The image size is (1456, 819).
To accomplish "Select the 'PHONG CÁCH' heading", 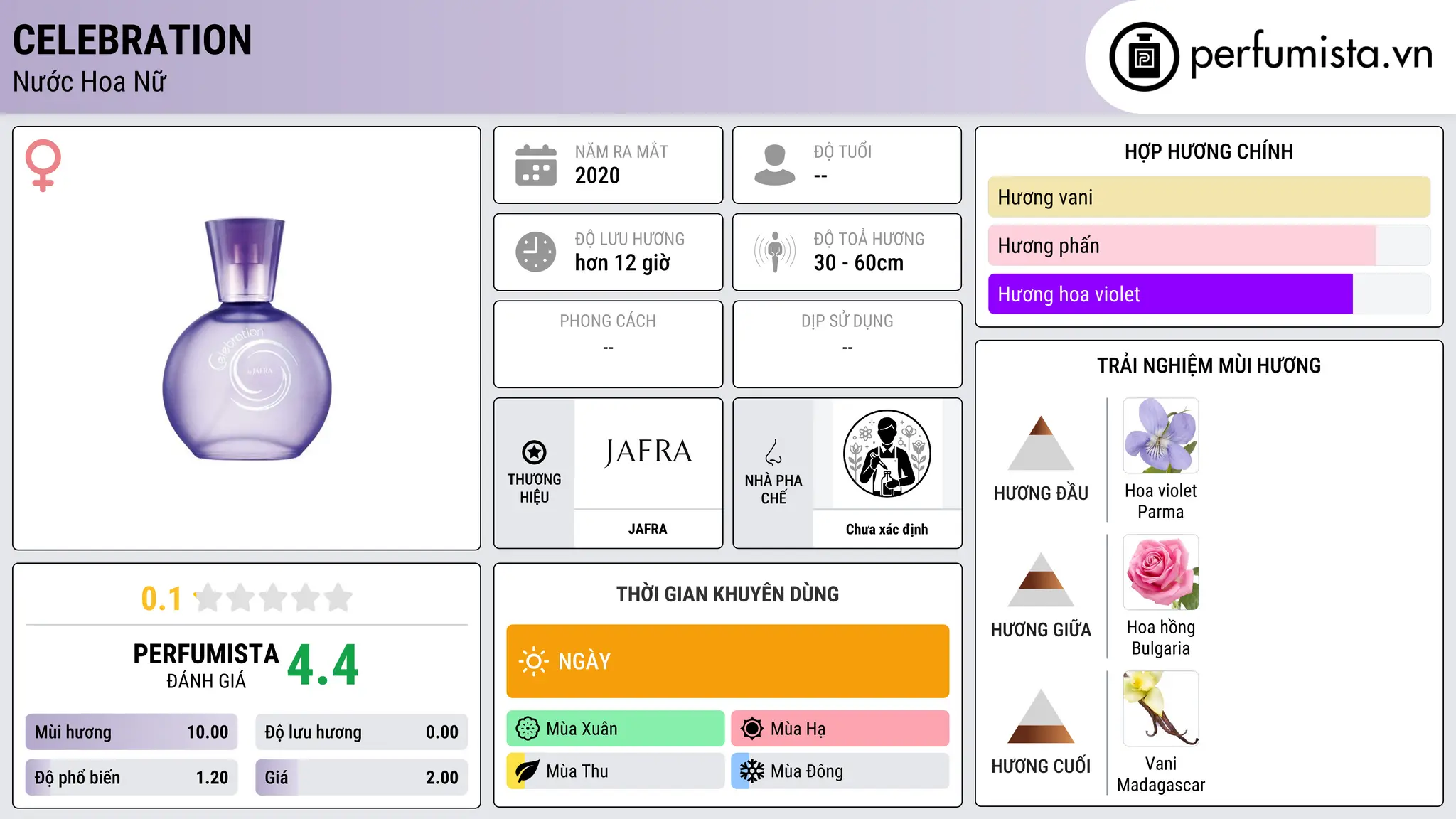I will (x=608, y=321).
